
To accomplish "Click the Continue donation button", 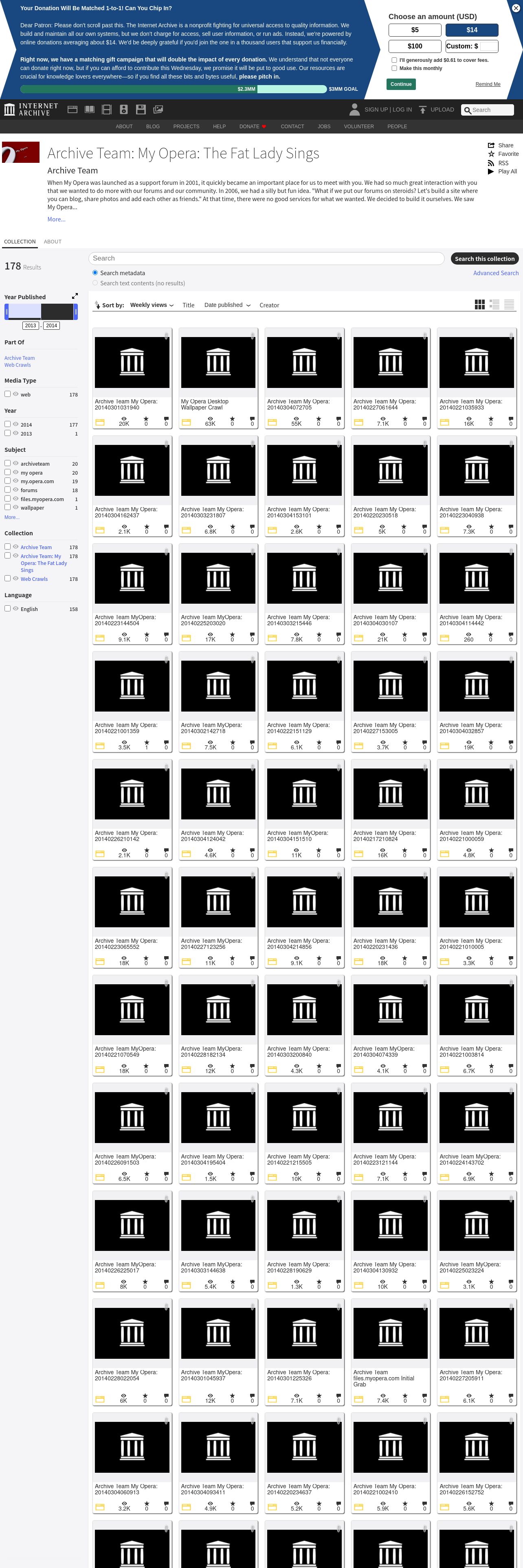I will 401,84.
